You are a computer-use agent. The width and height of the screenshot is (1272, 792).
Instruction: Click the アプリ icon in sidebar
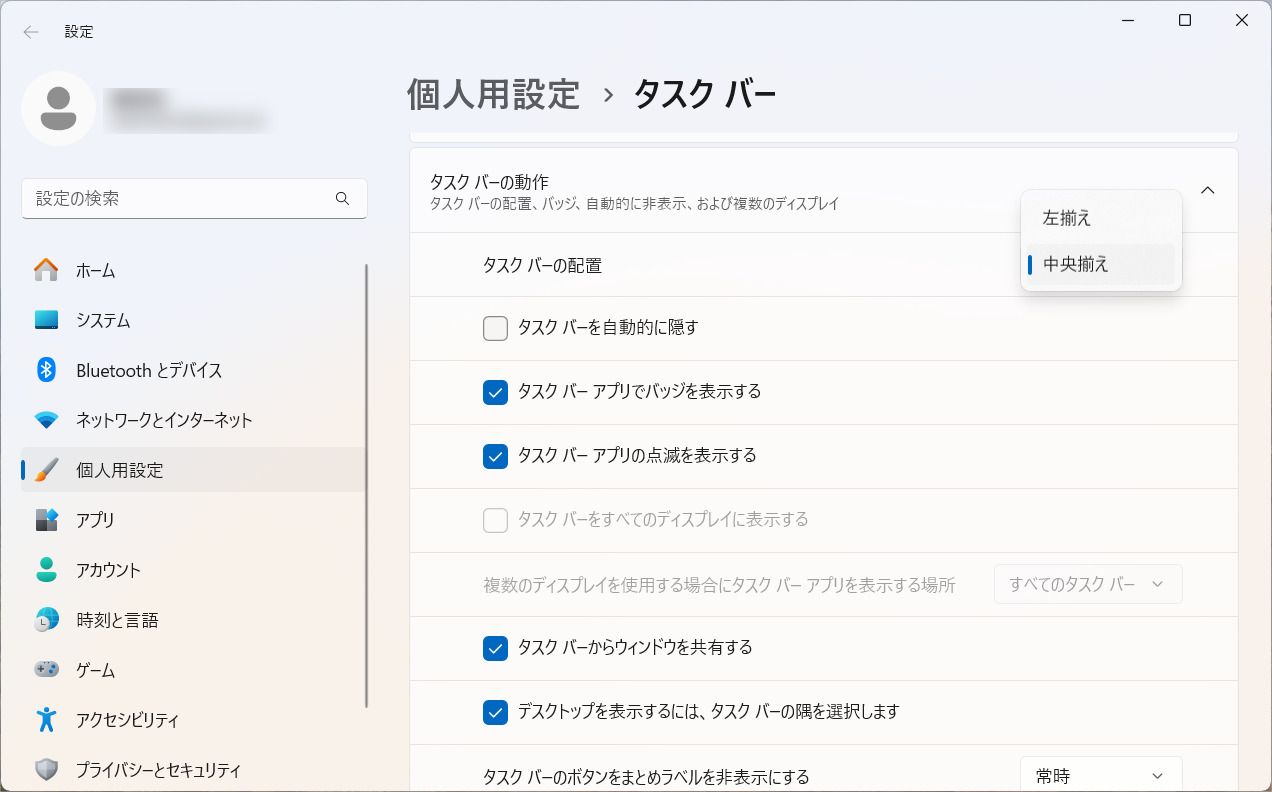(x=46, y=520)
